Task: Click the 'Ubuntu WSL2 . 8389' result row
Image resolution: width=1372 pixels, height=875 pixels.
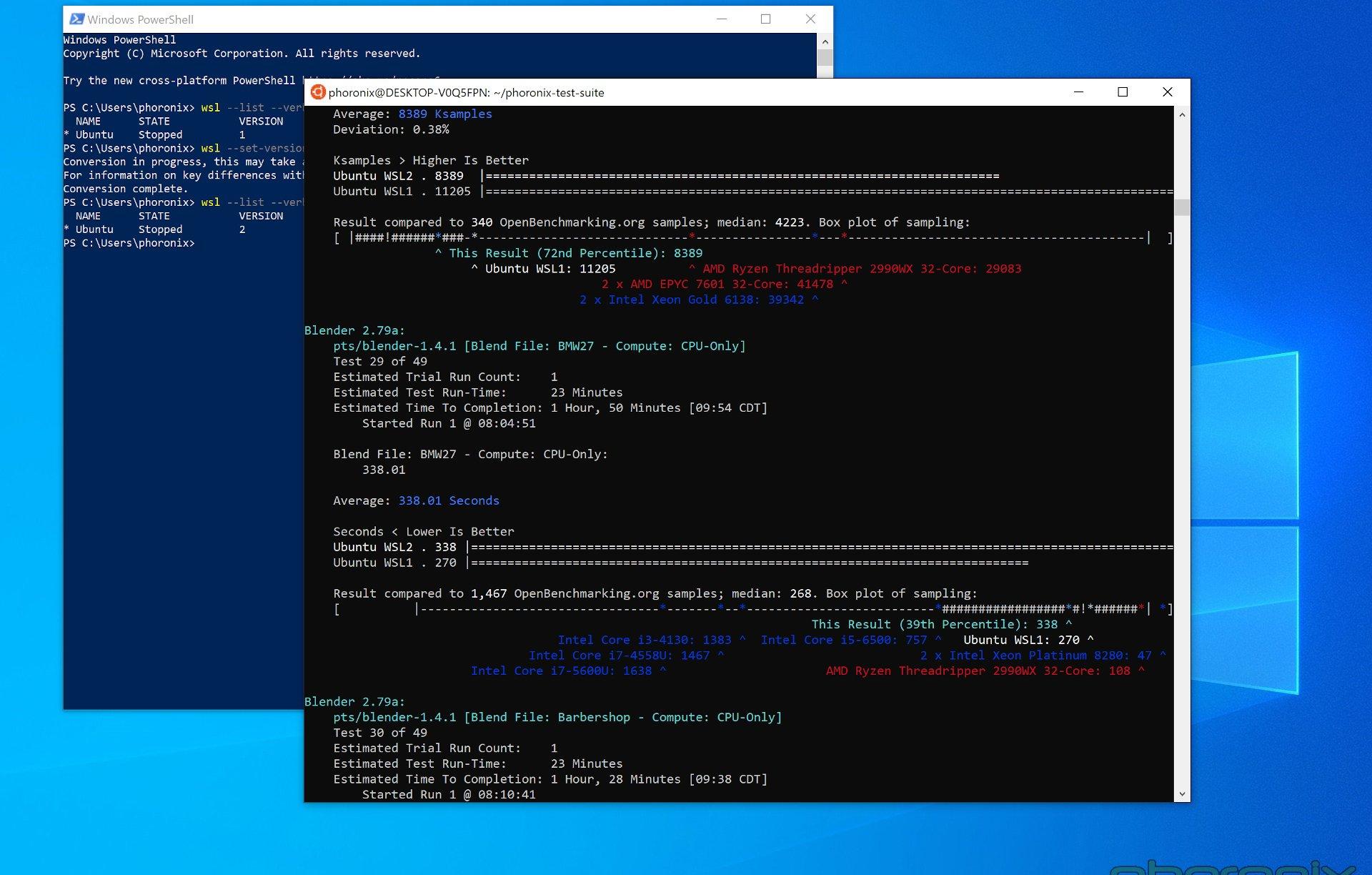Action: pos(666,176)
